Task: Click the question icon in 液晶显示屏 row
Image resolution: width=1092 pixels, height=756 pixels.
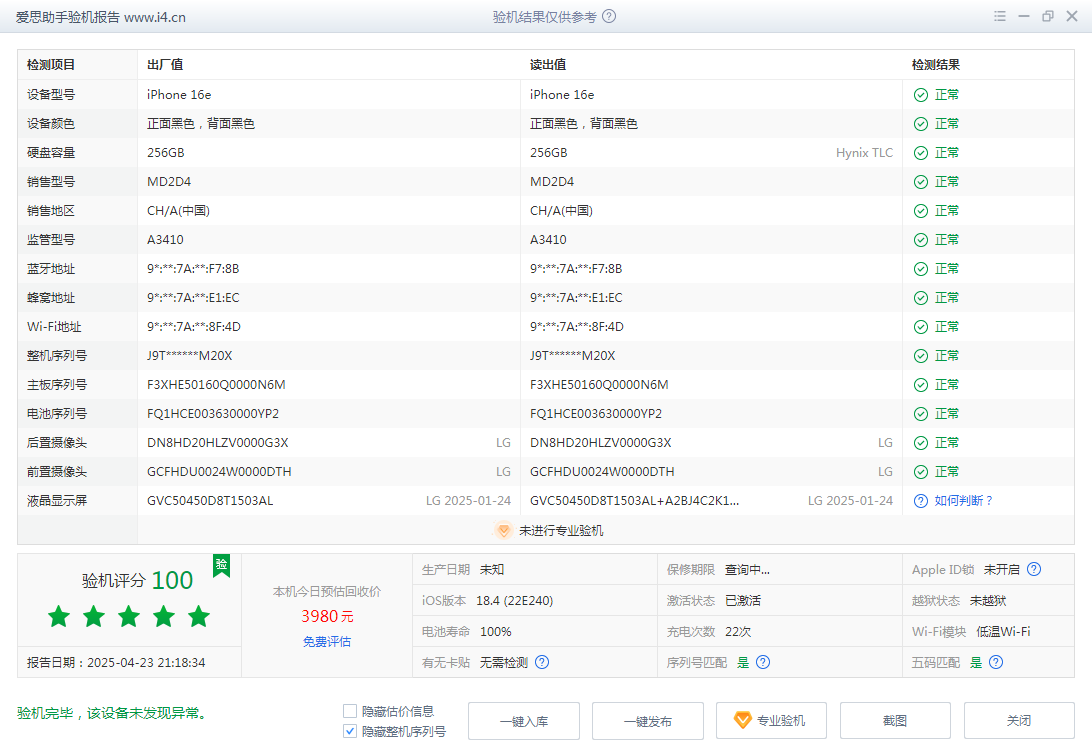Action: tap(921, 501)
